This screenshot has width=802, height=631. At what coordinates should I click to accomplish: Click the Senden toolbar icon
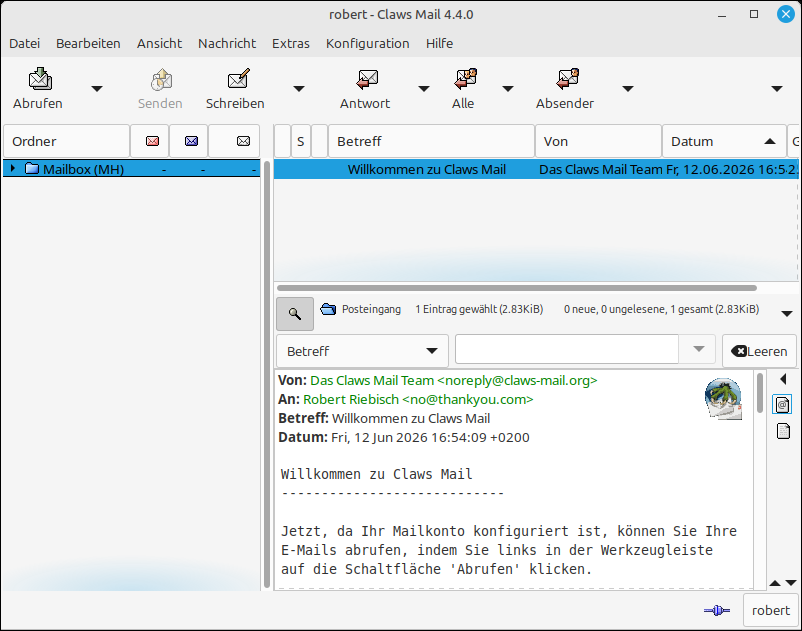pos(161,79)
